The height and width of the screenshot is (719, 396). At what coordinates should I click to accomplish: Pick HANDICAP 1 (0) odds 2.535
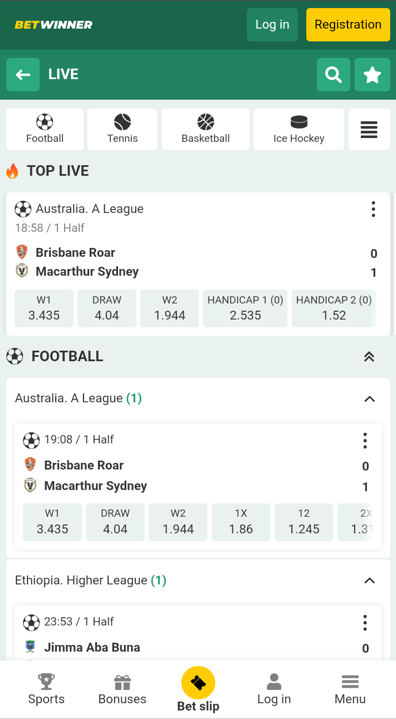245,308
